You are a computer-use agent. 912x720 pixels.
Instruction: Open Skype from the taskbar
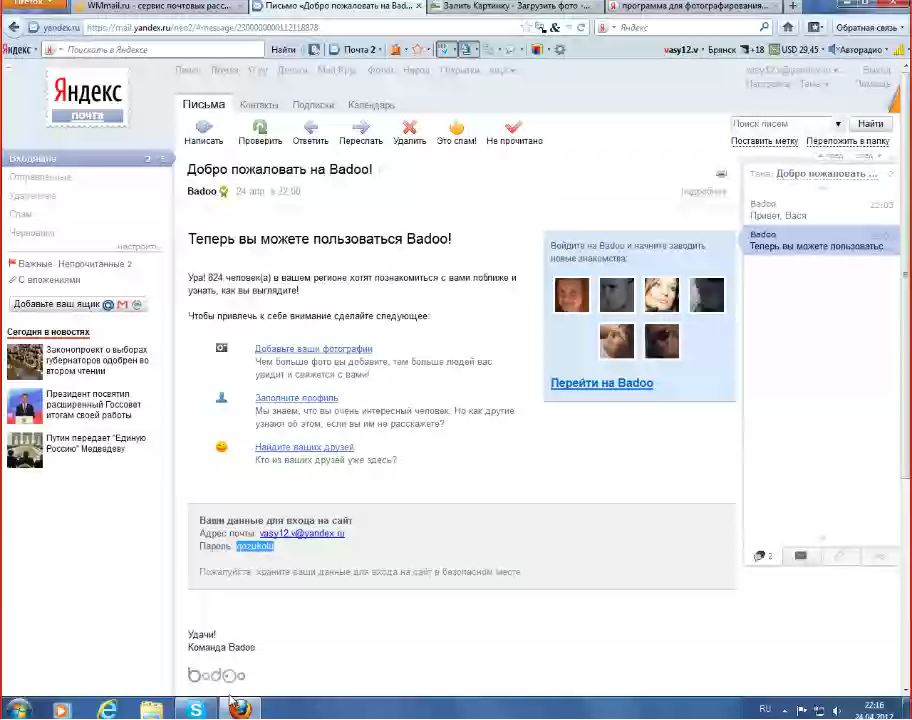(x=196, y=709)
